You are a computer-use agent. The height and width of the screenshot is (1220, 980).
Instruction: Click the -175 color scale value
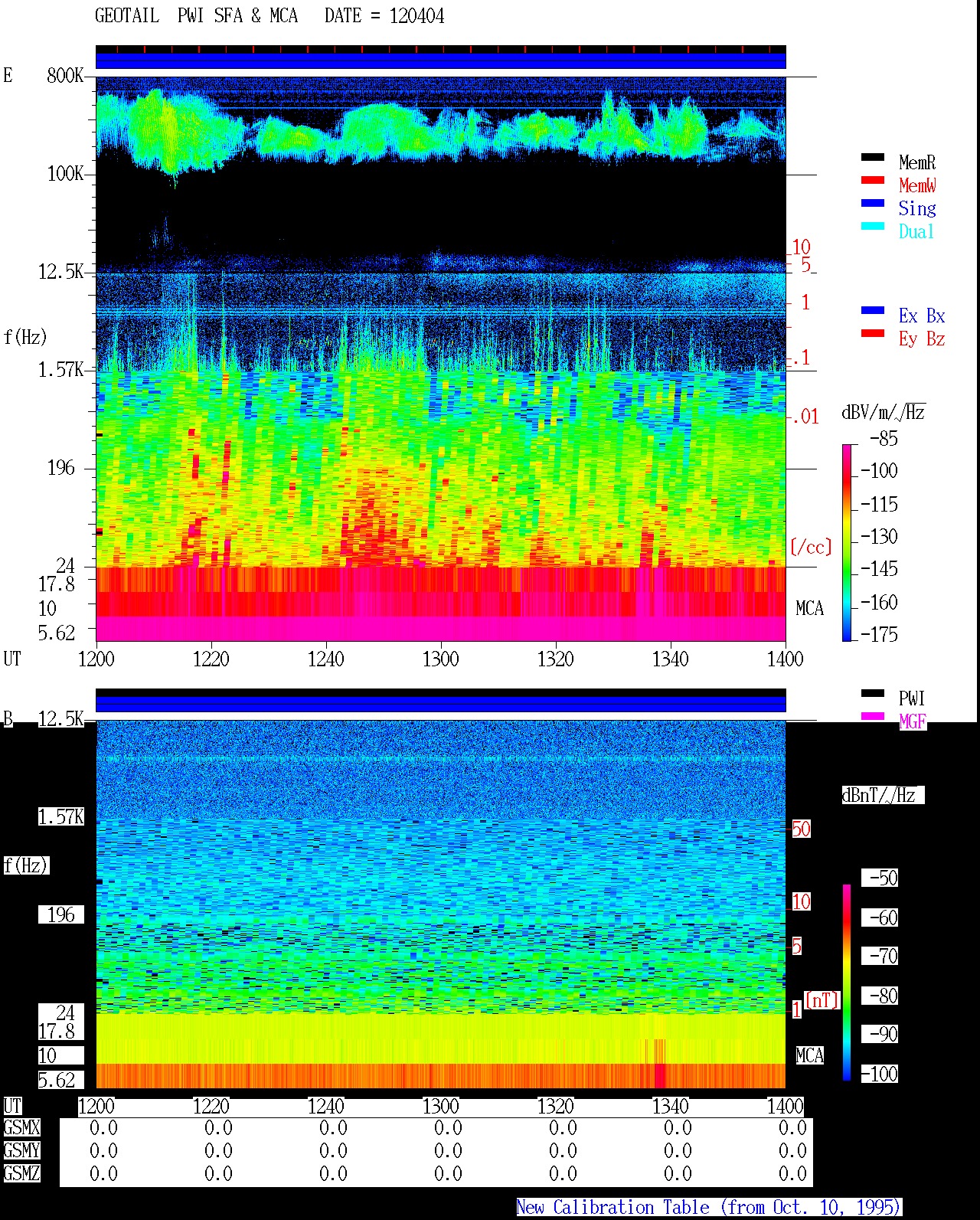(879, 635)
